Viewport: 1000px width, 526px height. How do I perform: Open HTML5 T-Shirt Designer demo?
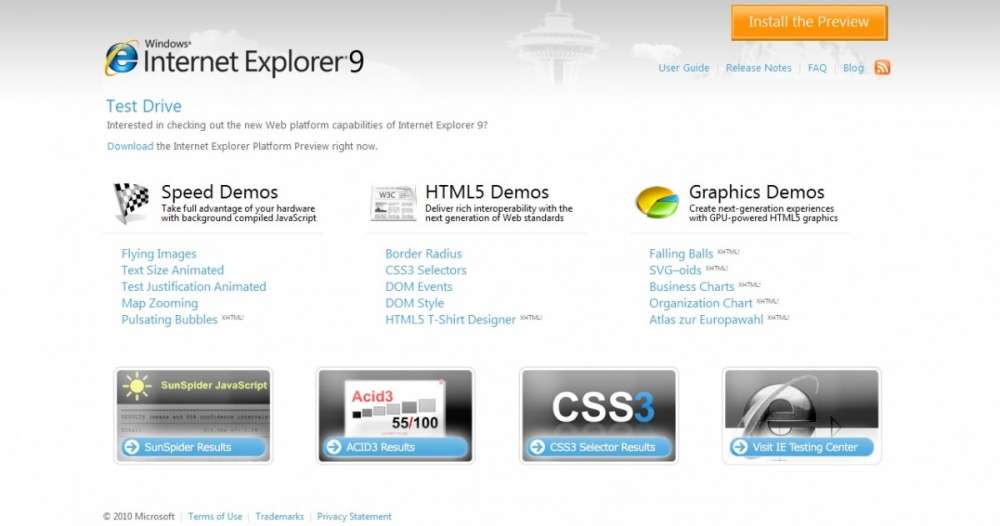point(450,320)
